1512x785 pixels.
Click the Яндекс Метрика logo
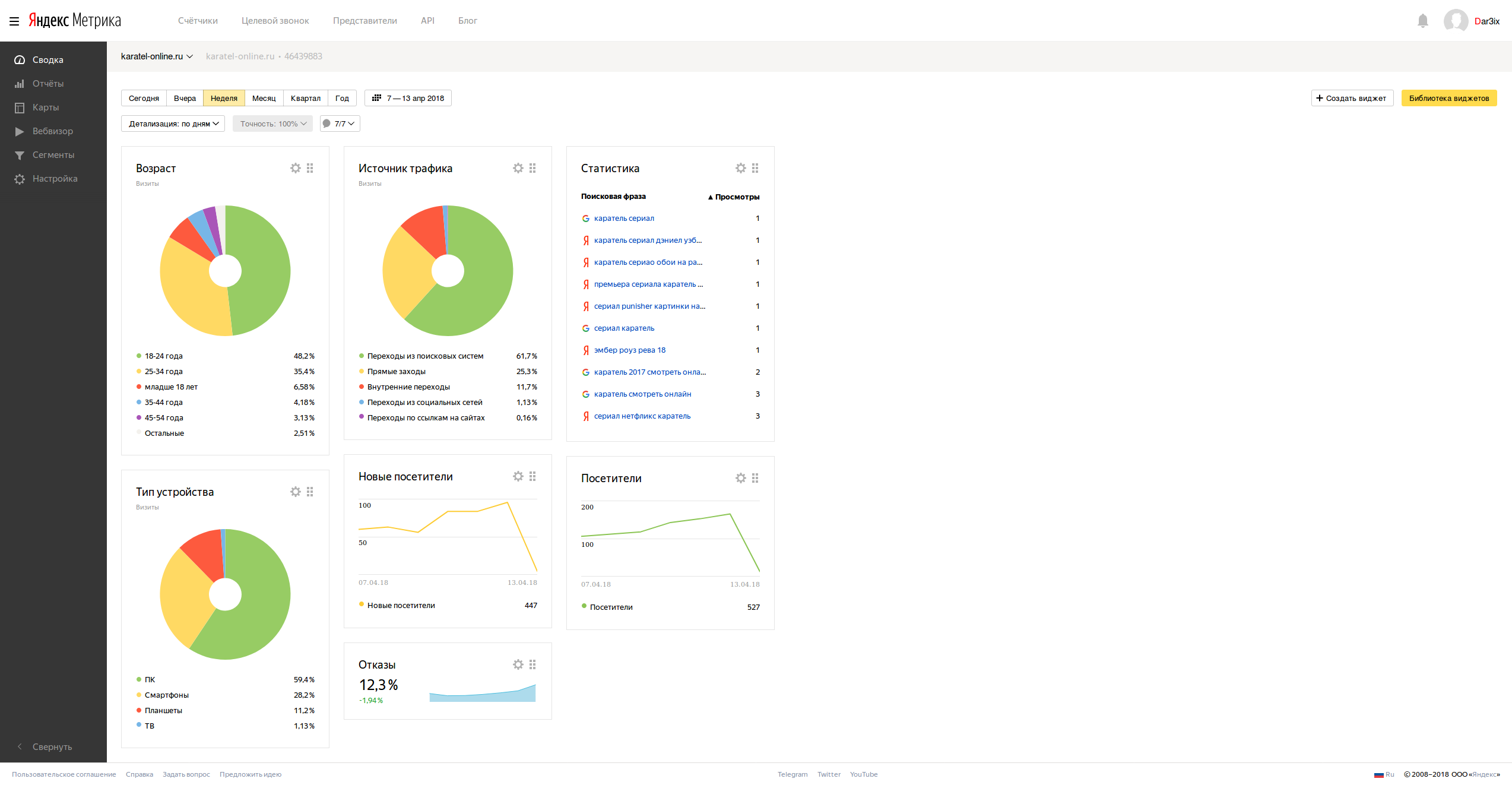[75, 20]
